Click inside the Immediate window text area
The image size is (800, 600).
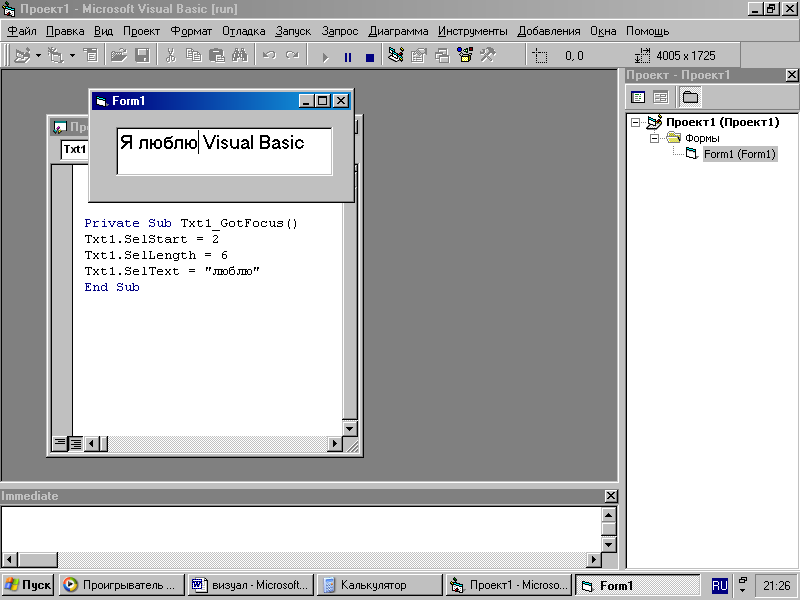301,530
